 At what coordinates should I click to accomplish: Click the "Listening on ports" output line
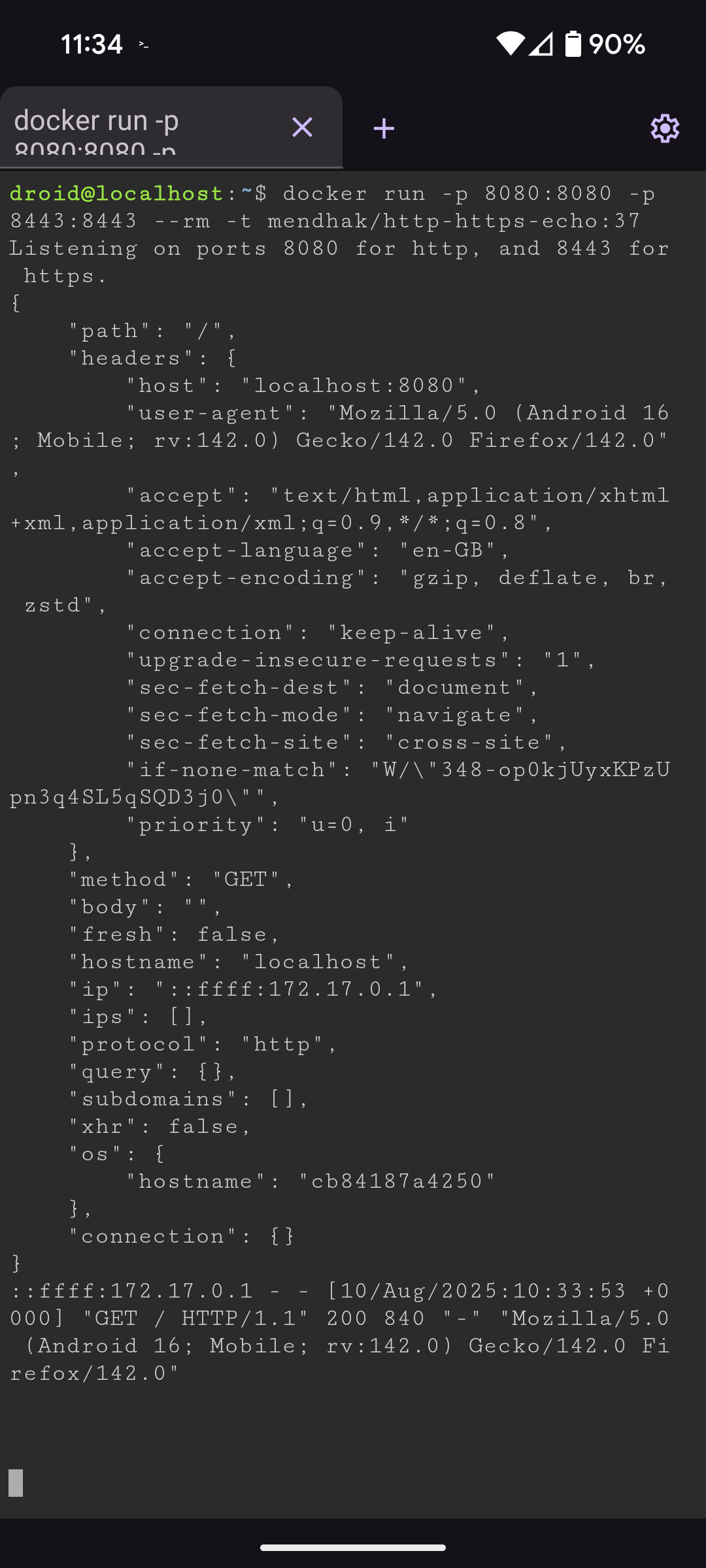tap(339, 262)
